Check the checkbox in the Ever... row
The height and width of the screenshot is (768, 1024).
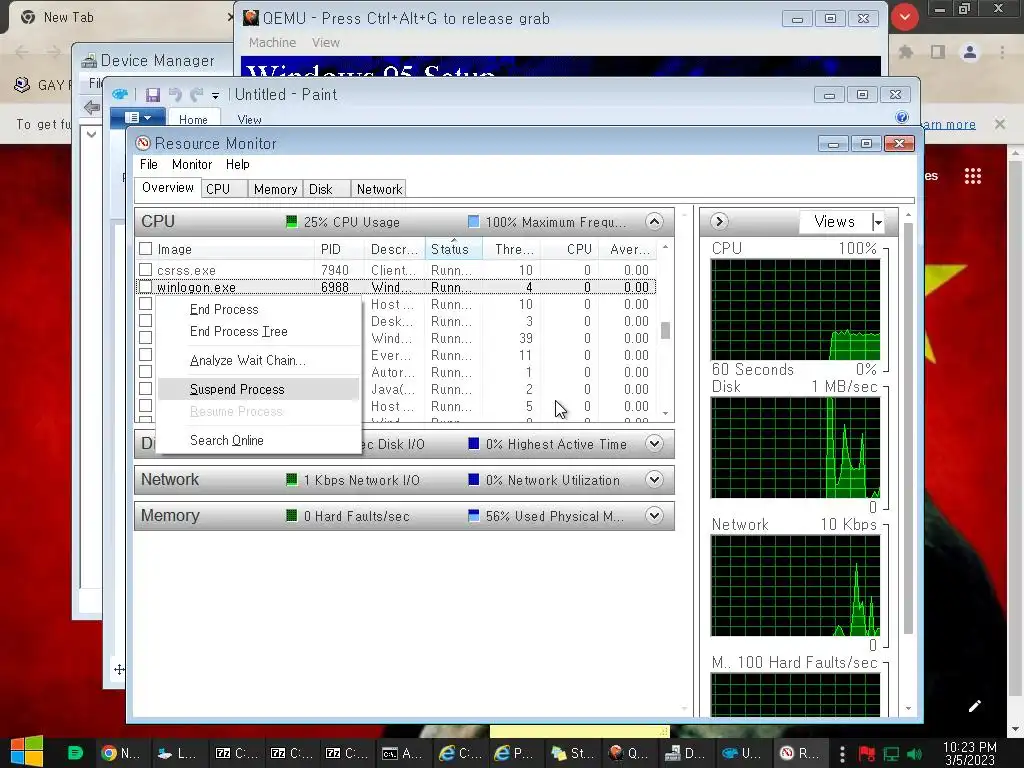click(x=146, y=355)
